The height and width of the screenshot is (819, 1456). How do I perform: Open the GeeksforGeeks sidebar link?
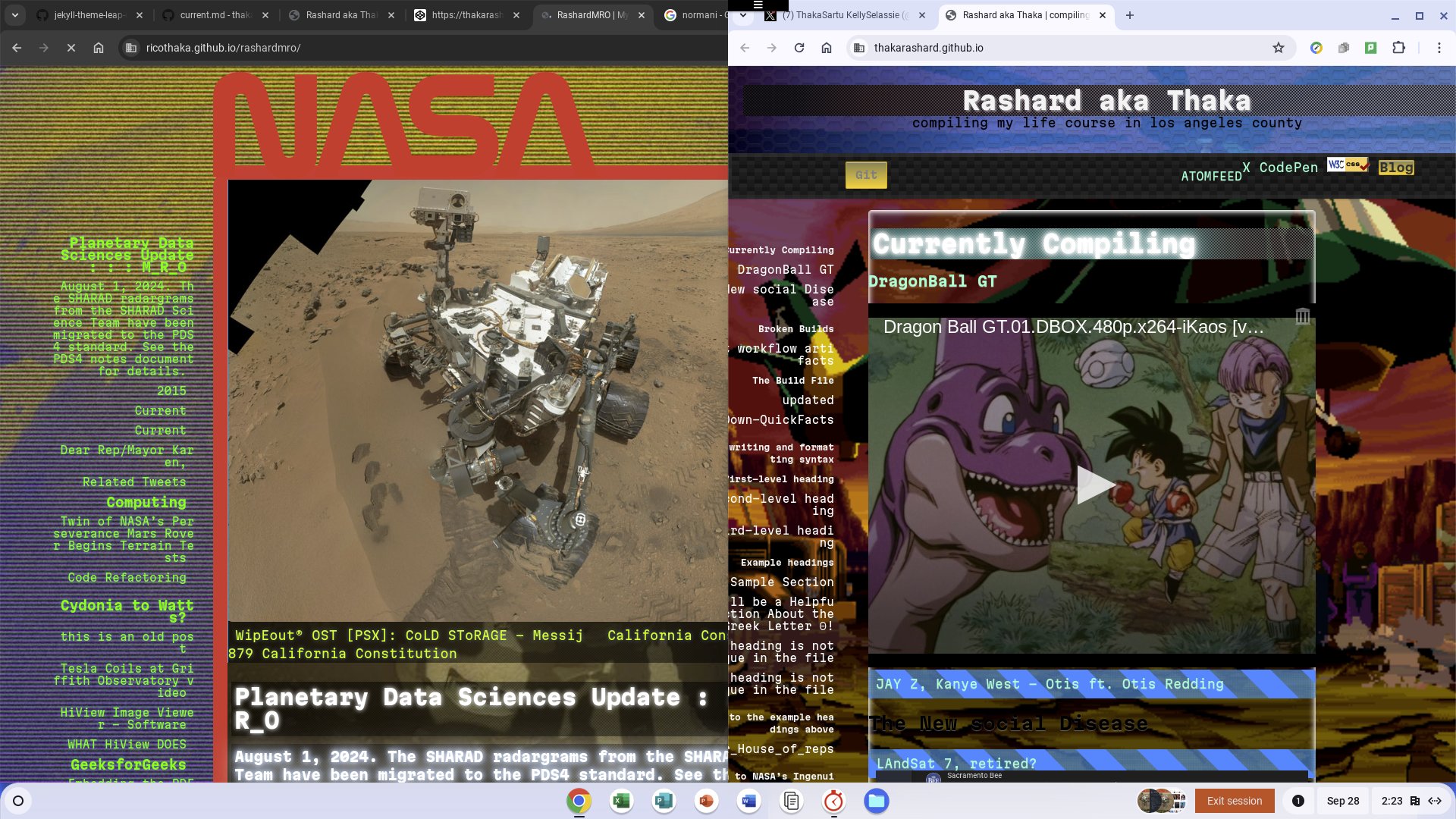click(128, 764)
